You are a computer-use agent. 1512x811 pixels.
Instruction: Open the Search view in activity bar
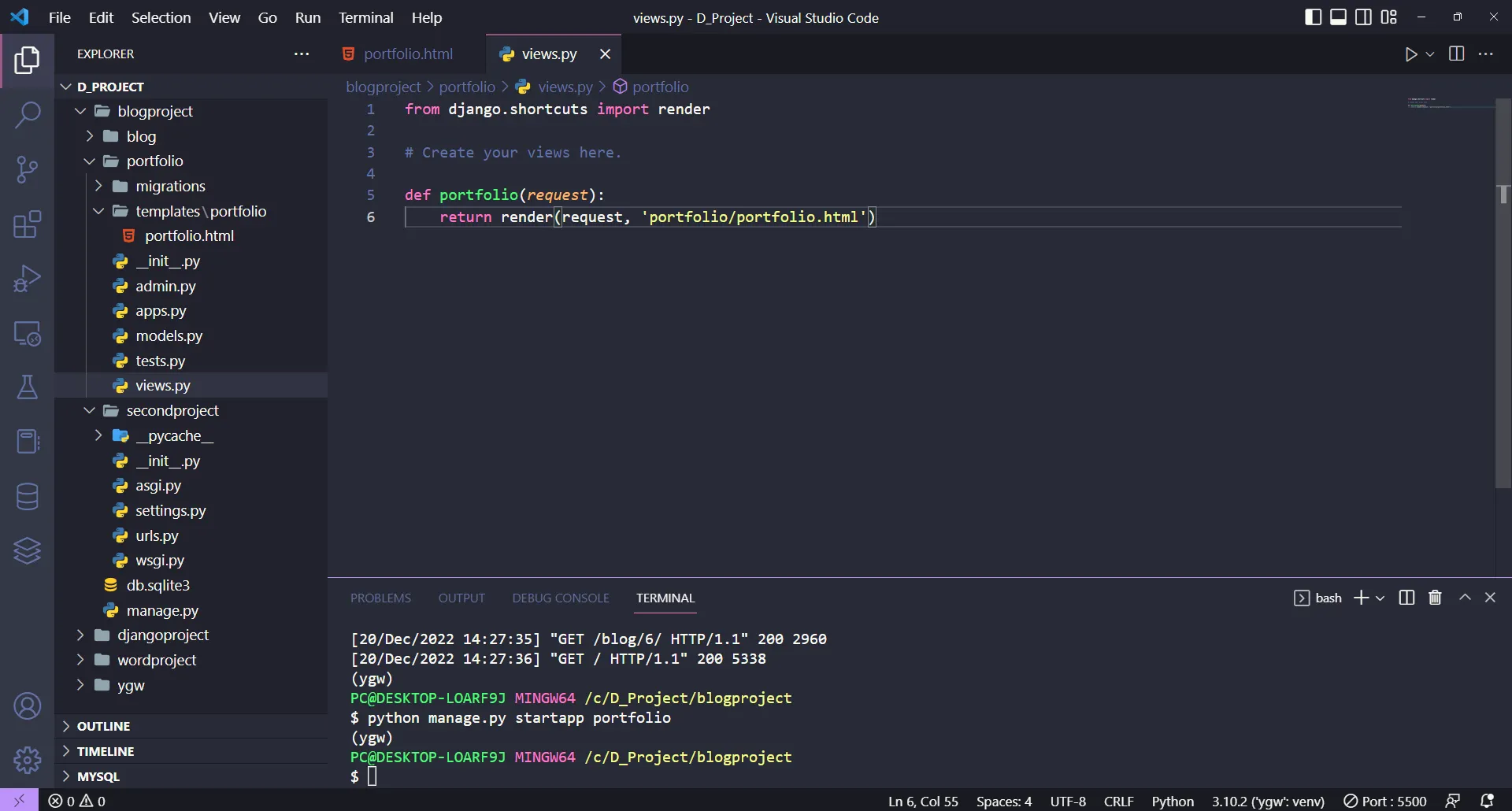click(x=28, y=115)
